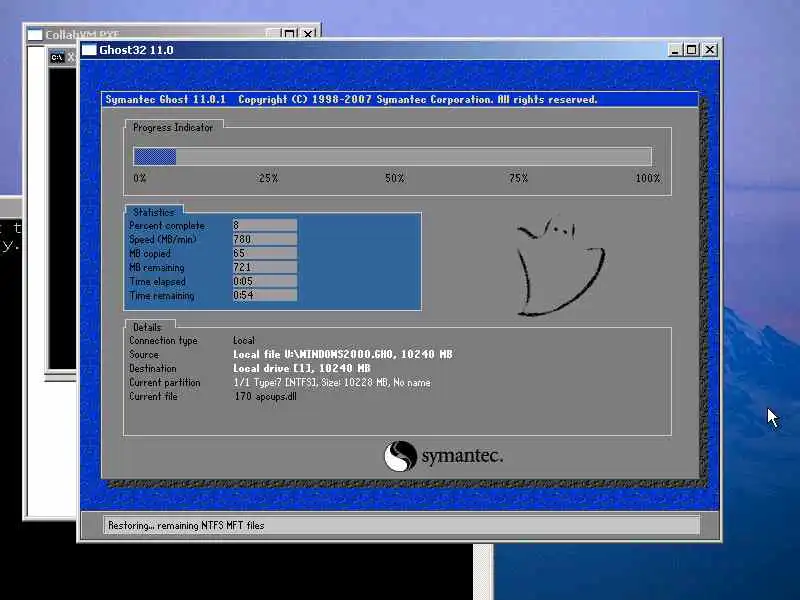Click the Progress Indicator group label
This screenshot has width=800, height=600.
coord(173,128)
